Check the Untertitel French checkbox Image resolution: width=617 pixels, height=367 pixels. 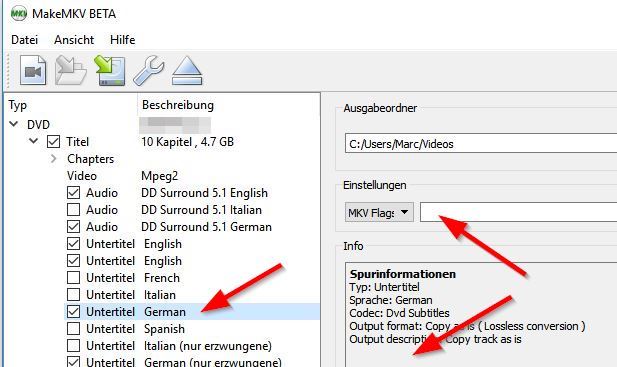pos(74,278)
